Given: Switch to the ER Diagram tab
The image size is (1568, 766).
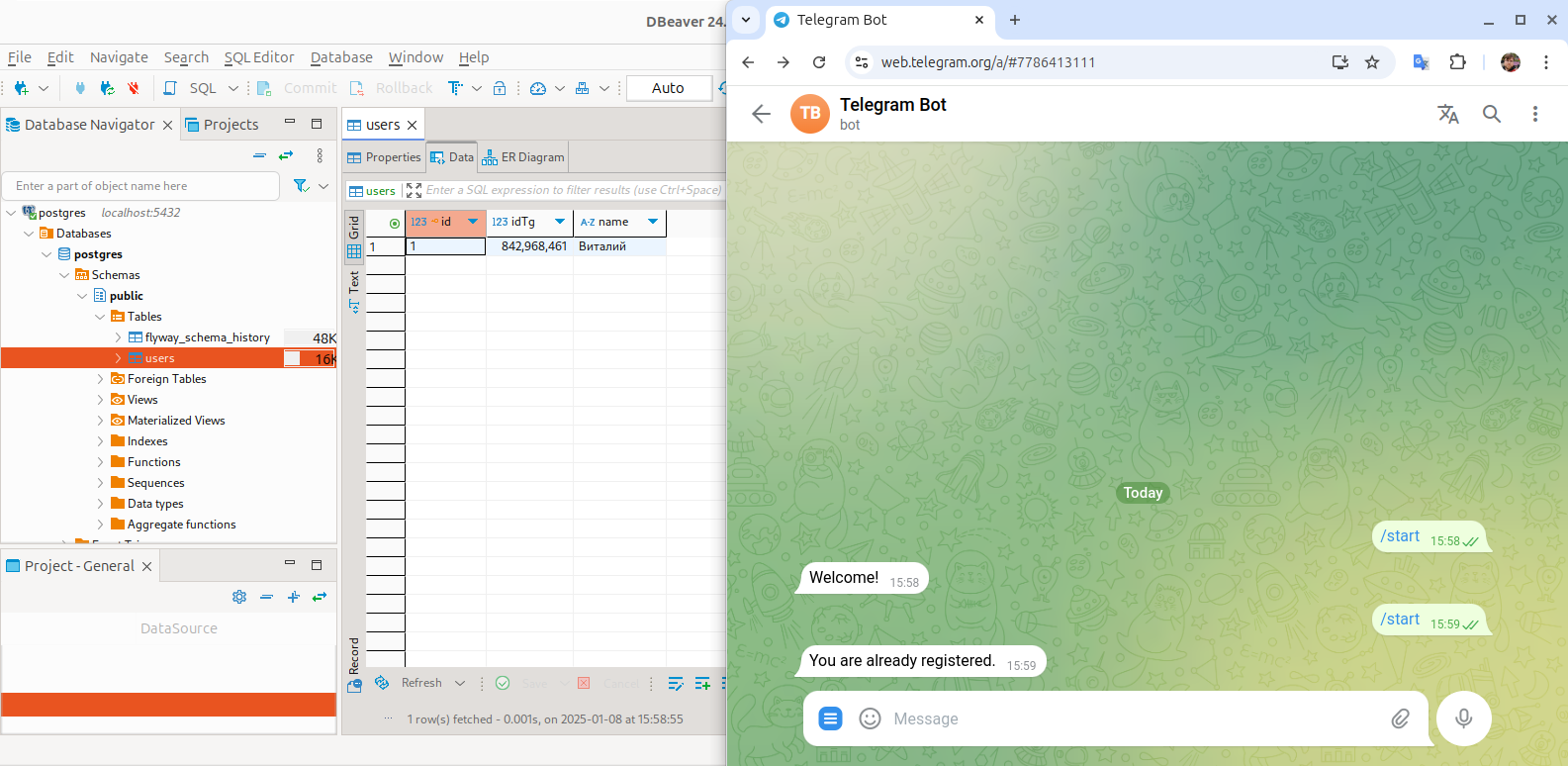Looking at the screenshot, I should [523, 157].
